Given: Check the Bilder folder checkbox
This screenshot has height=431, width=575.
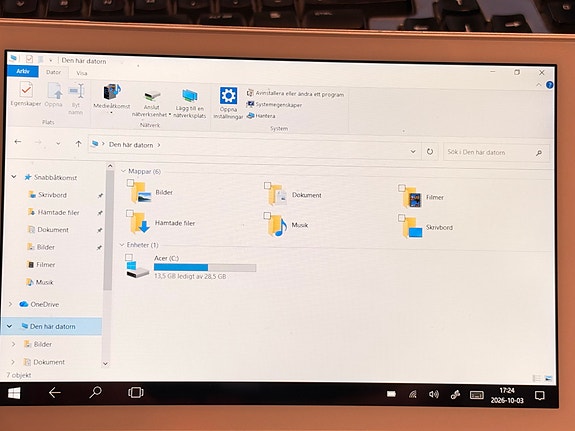Looking at the screenshot, I should 130,183.
